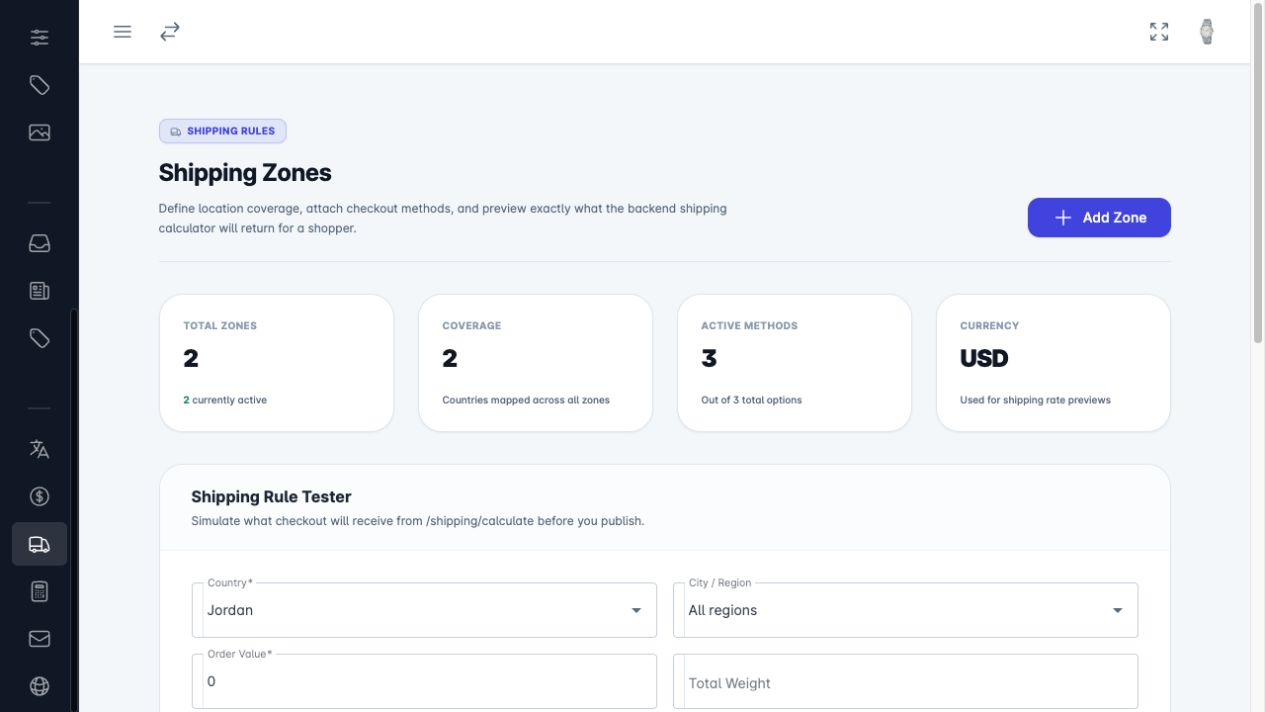Open the City / Region dropdown
The image size is (1265, 712).
[905, 610]
